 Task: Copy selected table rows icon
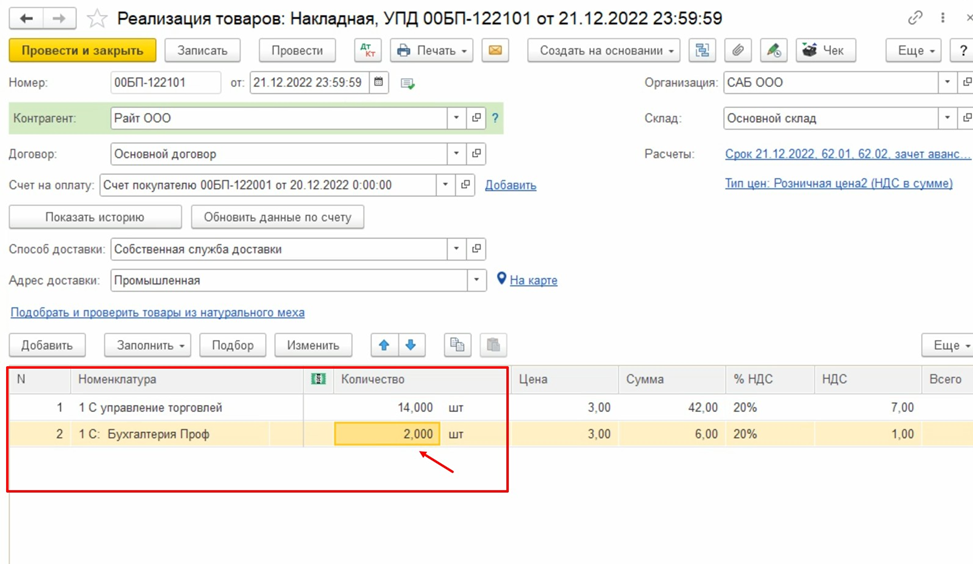click(457, 345)
